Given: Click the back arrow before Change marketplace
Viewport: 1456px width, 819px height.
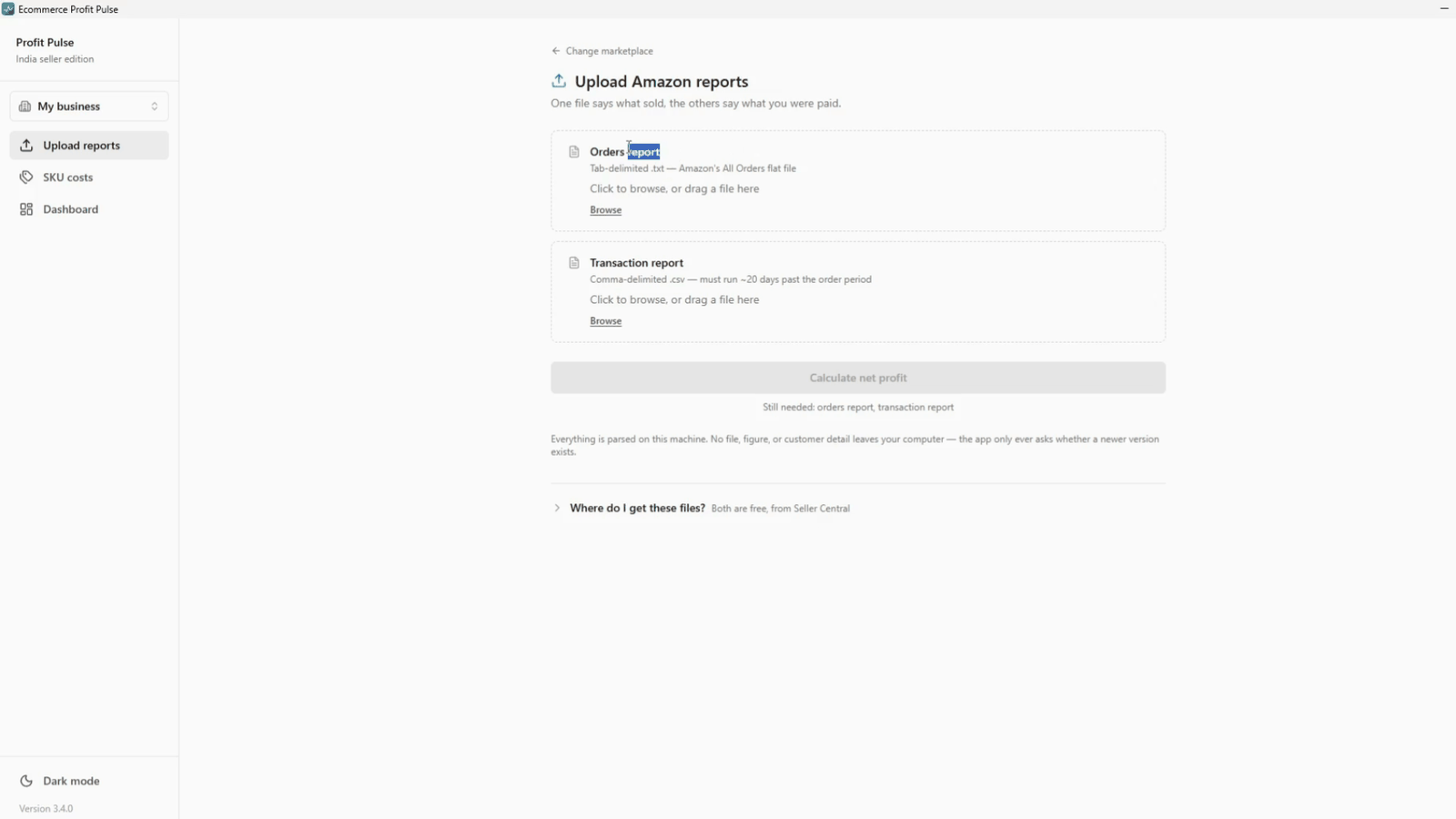Looking at the screenshot, I should [x=556, y=51].
